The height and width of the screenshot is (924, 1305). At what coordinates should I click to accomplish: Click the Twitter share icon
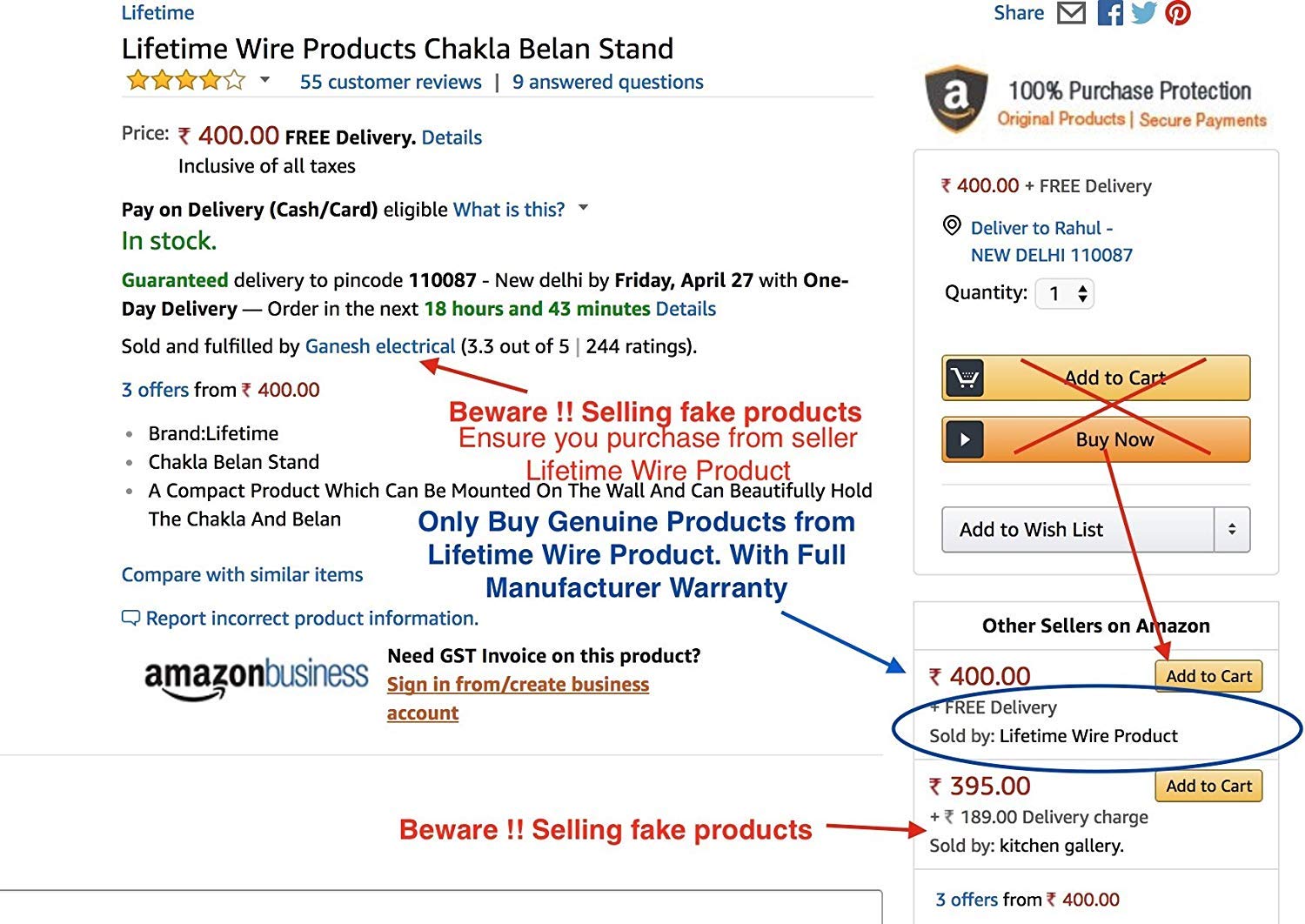pos(1144,13)
